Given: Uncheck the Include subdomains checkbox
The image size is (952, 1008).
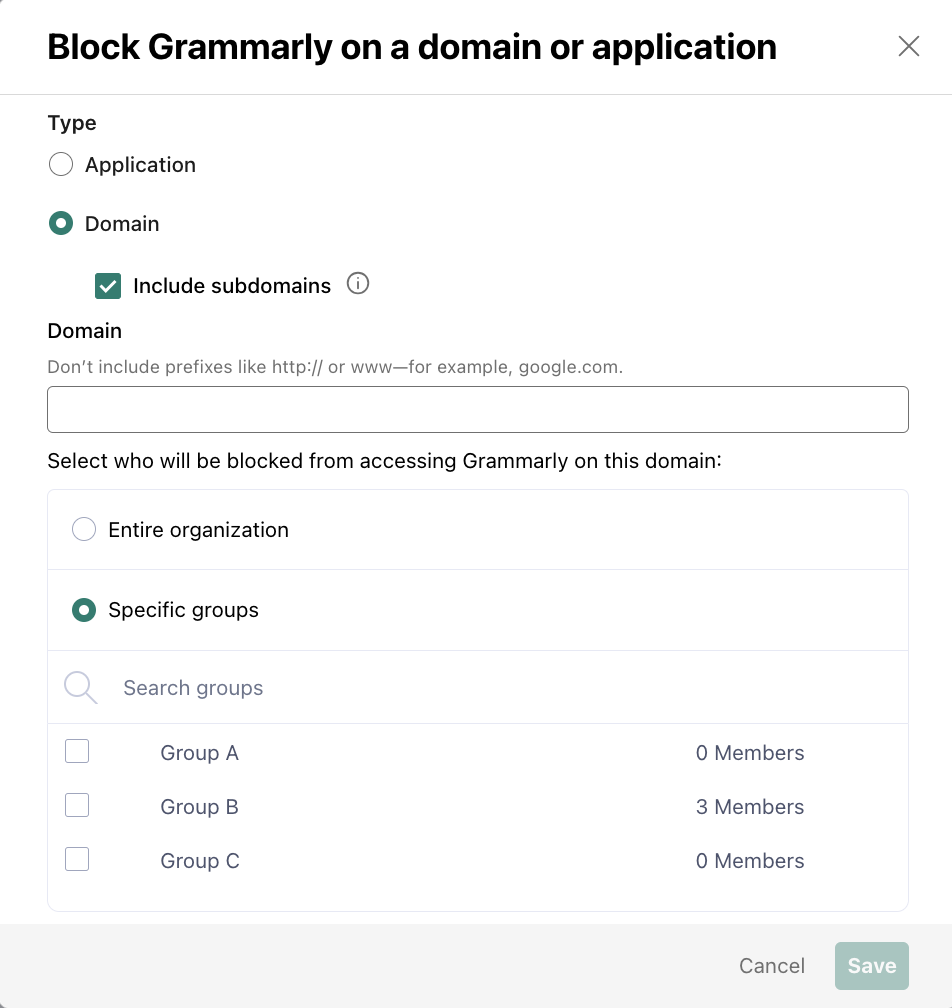Looking at the screenshot, I should (x=108, y=286).
